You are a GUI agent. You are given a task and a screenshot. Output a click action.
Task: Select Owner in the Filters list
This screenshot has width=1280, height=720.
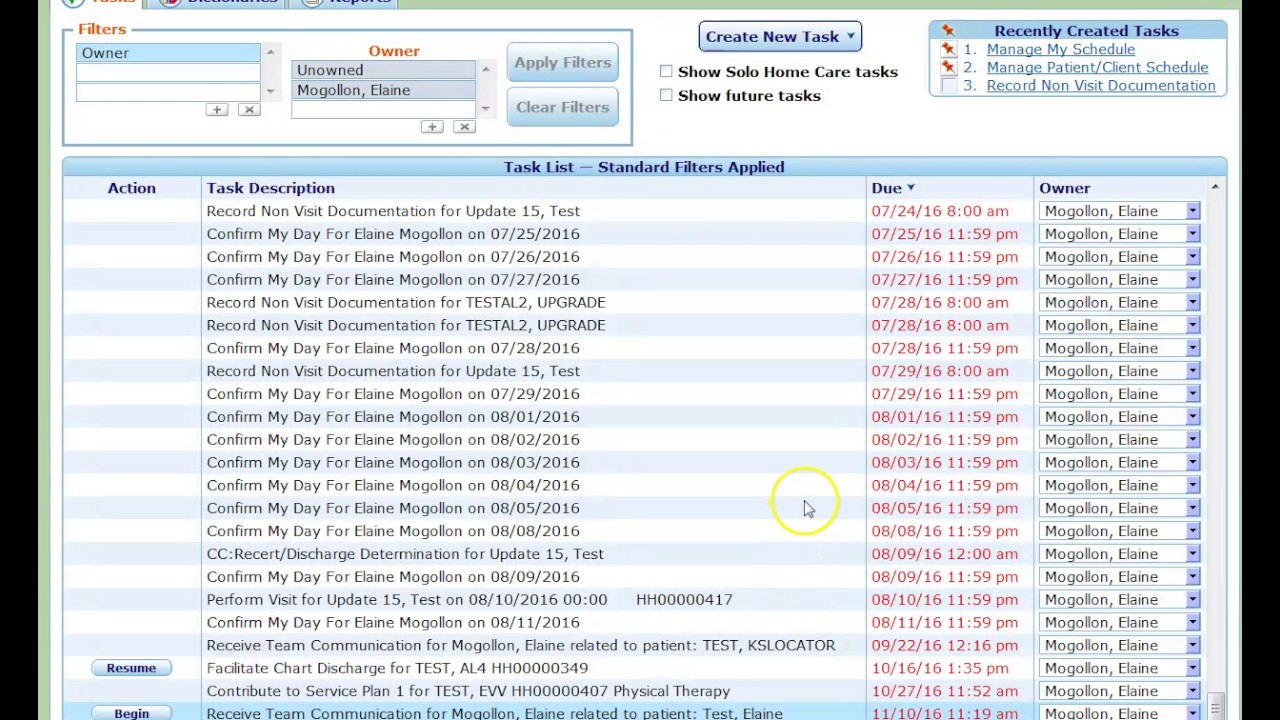click(x=168, y=53)
